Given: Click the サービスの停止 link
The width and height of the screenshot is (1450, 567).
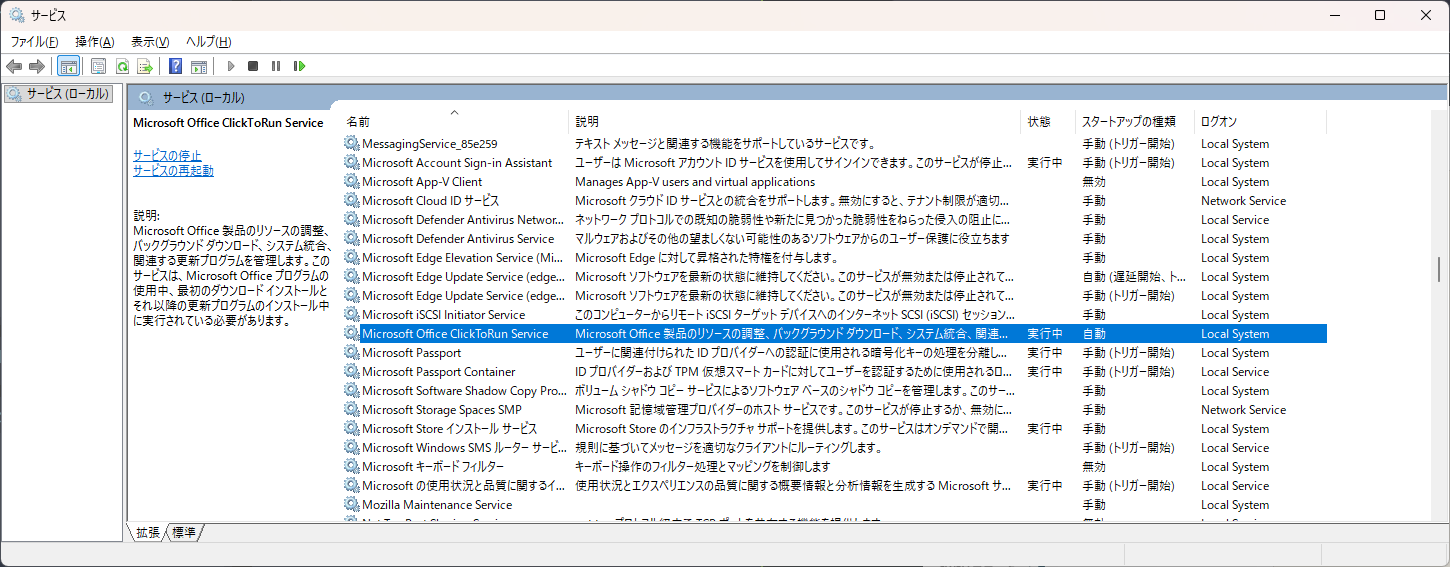Looking at the screenshot, I should 167,156.
